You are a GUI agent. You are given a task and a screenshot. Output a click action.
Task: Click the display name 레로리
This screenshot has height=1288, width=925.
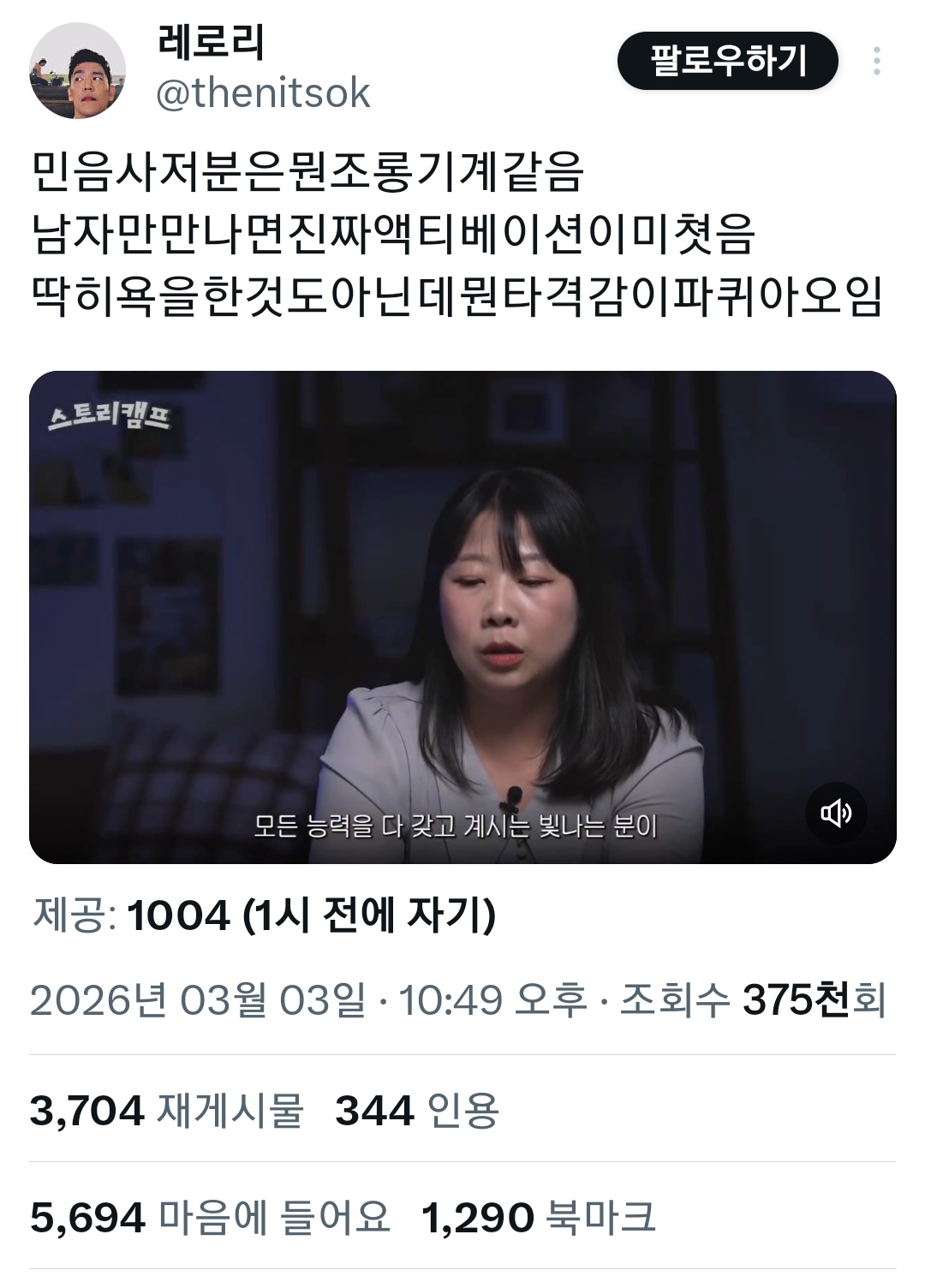tap(211, 41)
